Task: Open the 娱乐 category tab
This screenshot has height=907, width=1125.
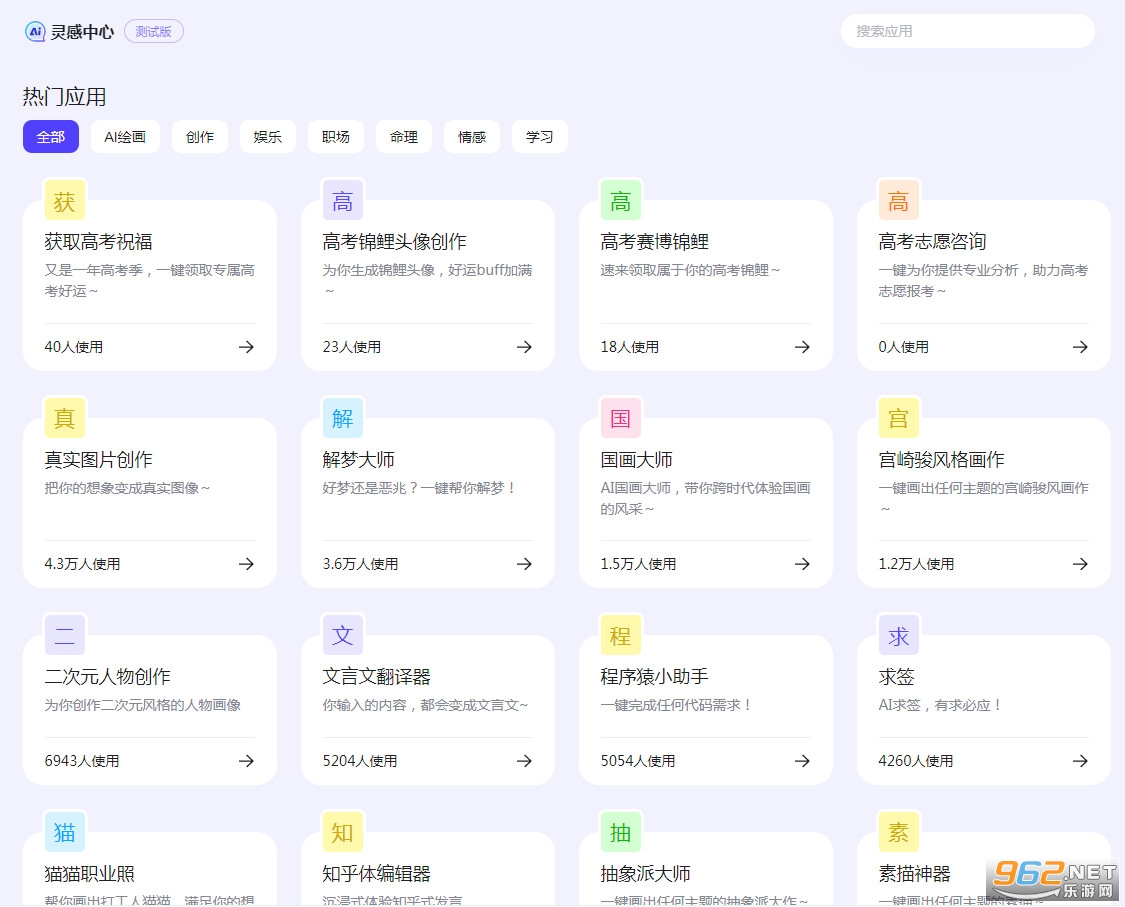Action: point(268,136)
